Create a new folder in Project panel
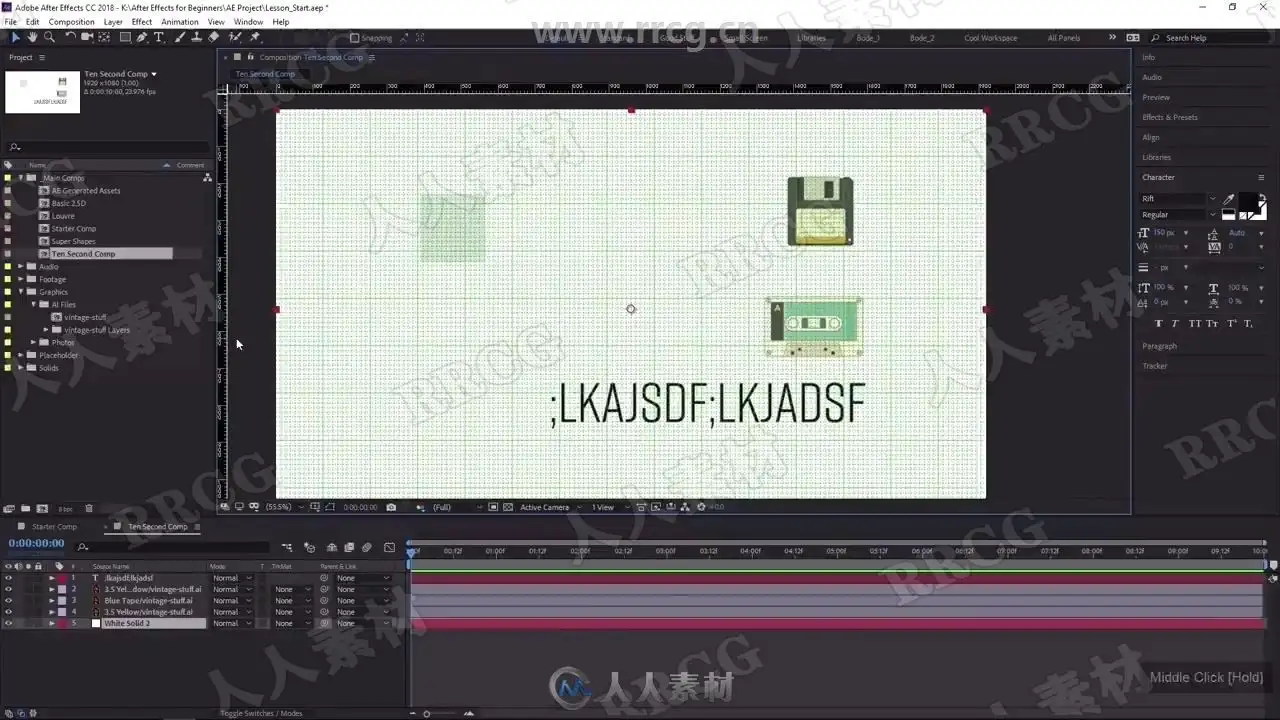The image size is (1280, 720). coord(27,509)
